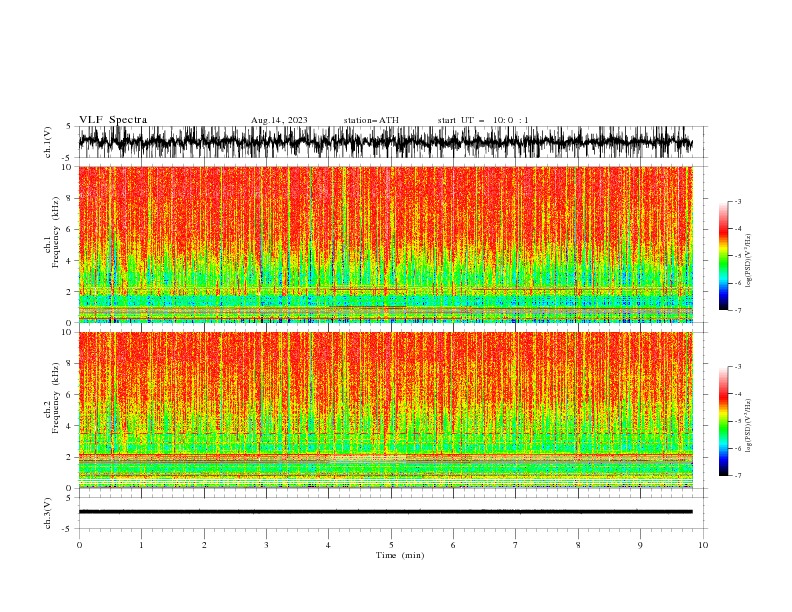The height and width of the screenshot is (612, 792).
Task: Click the time axis tick label '5'
Action: click(x=391, y=545)
